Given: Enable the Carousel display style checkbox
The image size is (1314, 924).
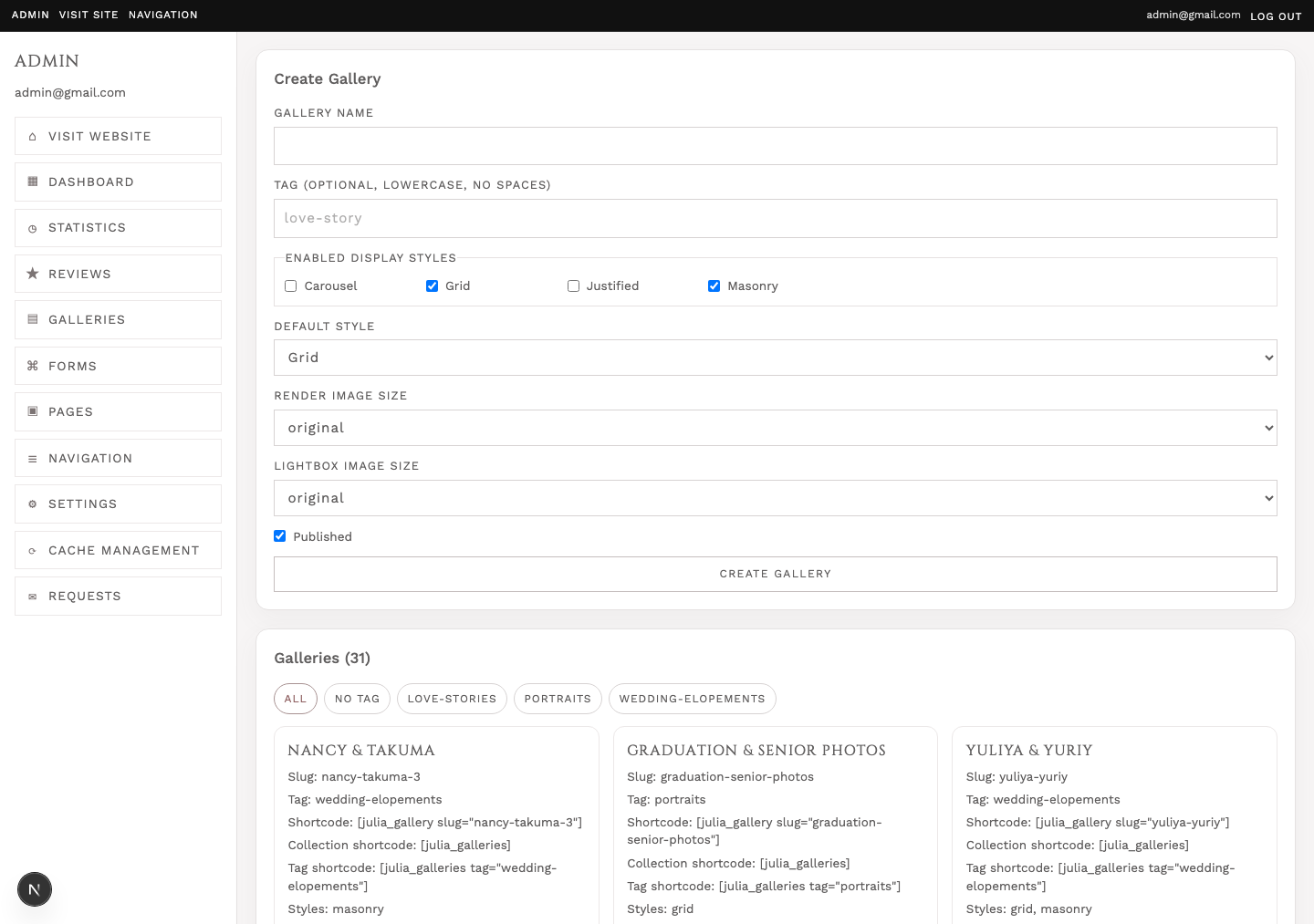Looking at the screenshot, I should pyautogui.click(x=291, y=286).
